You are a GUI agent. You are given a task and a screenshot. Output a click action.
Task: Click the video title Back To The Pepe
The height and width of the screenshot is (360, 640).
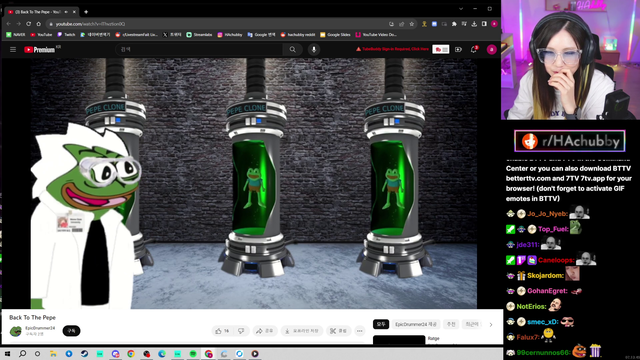[32, 318]
